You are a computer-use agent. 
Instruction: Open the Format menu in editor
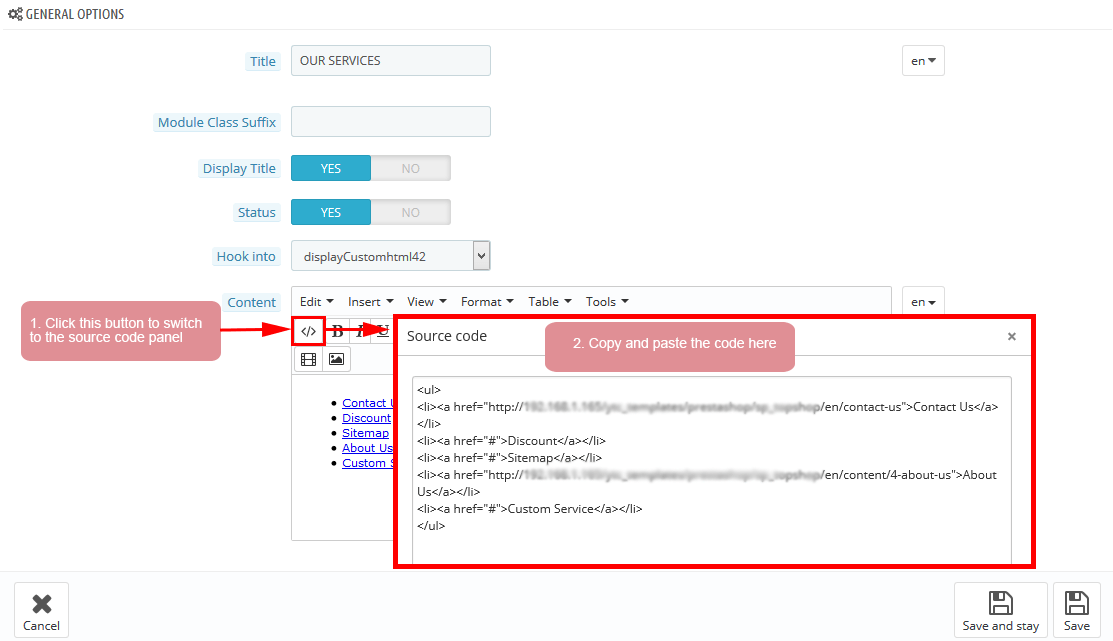[487, 302]
